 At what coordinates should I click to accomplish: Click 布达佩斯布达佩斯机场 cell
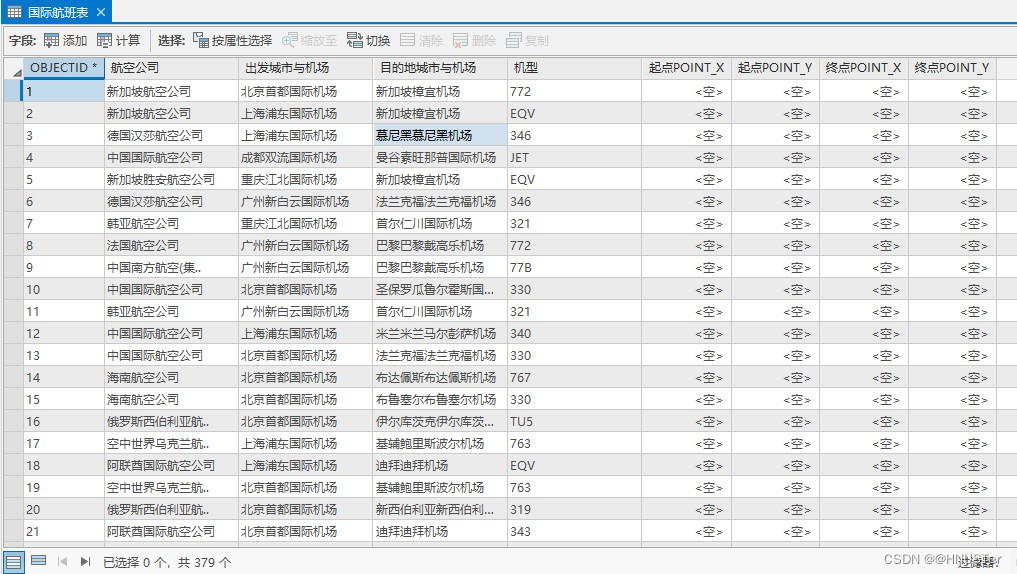440,377
